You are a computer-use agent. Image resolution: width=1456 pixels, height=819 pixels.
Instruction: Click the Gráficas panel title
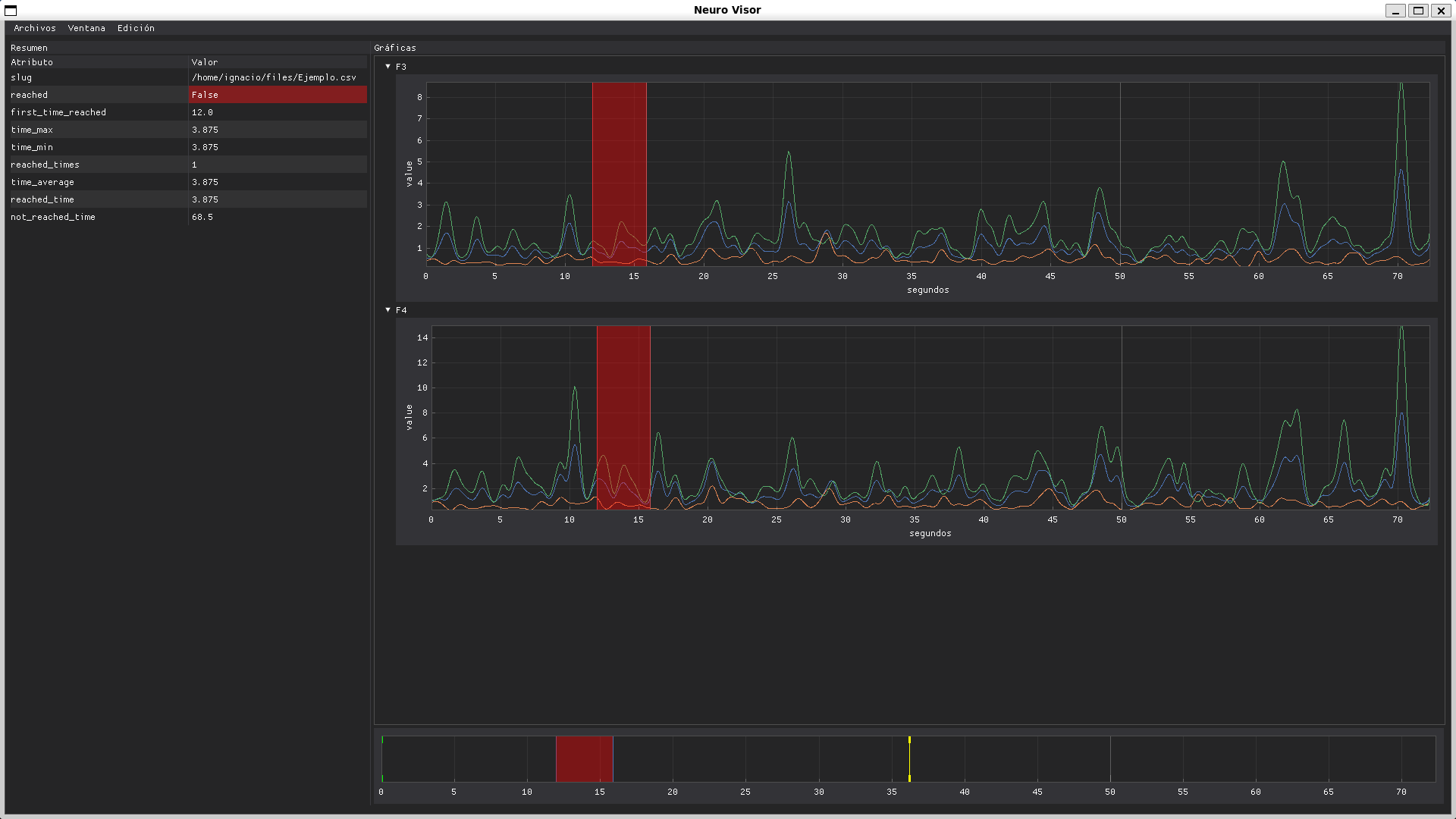395,48
